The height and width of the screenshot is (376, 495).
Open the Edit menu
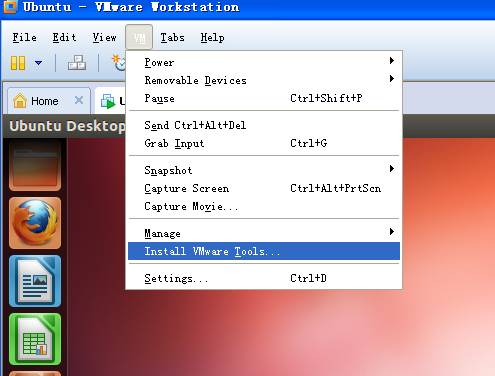tap(64, 37)
